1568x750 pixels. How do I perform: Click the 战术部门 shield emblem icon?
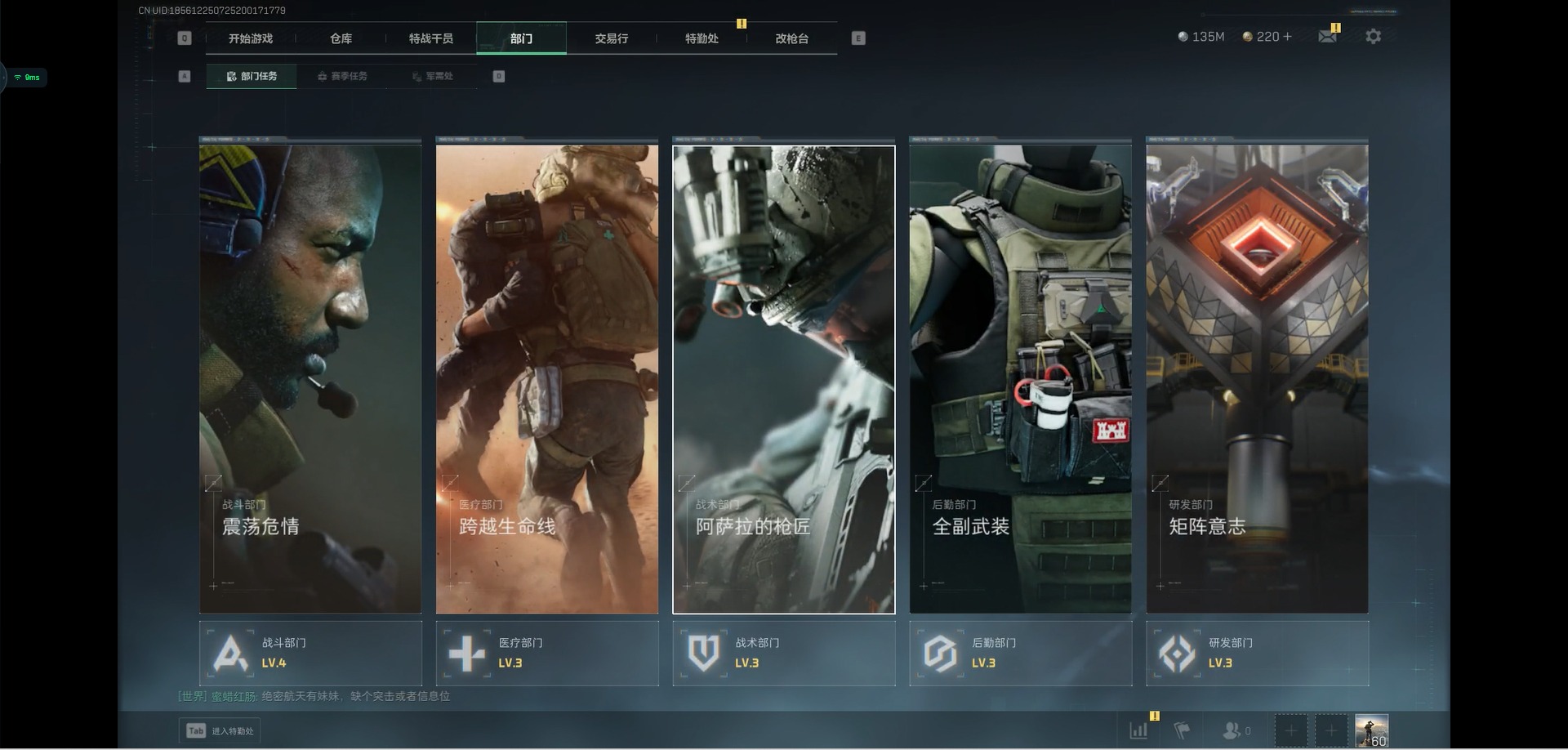703,654
